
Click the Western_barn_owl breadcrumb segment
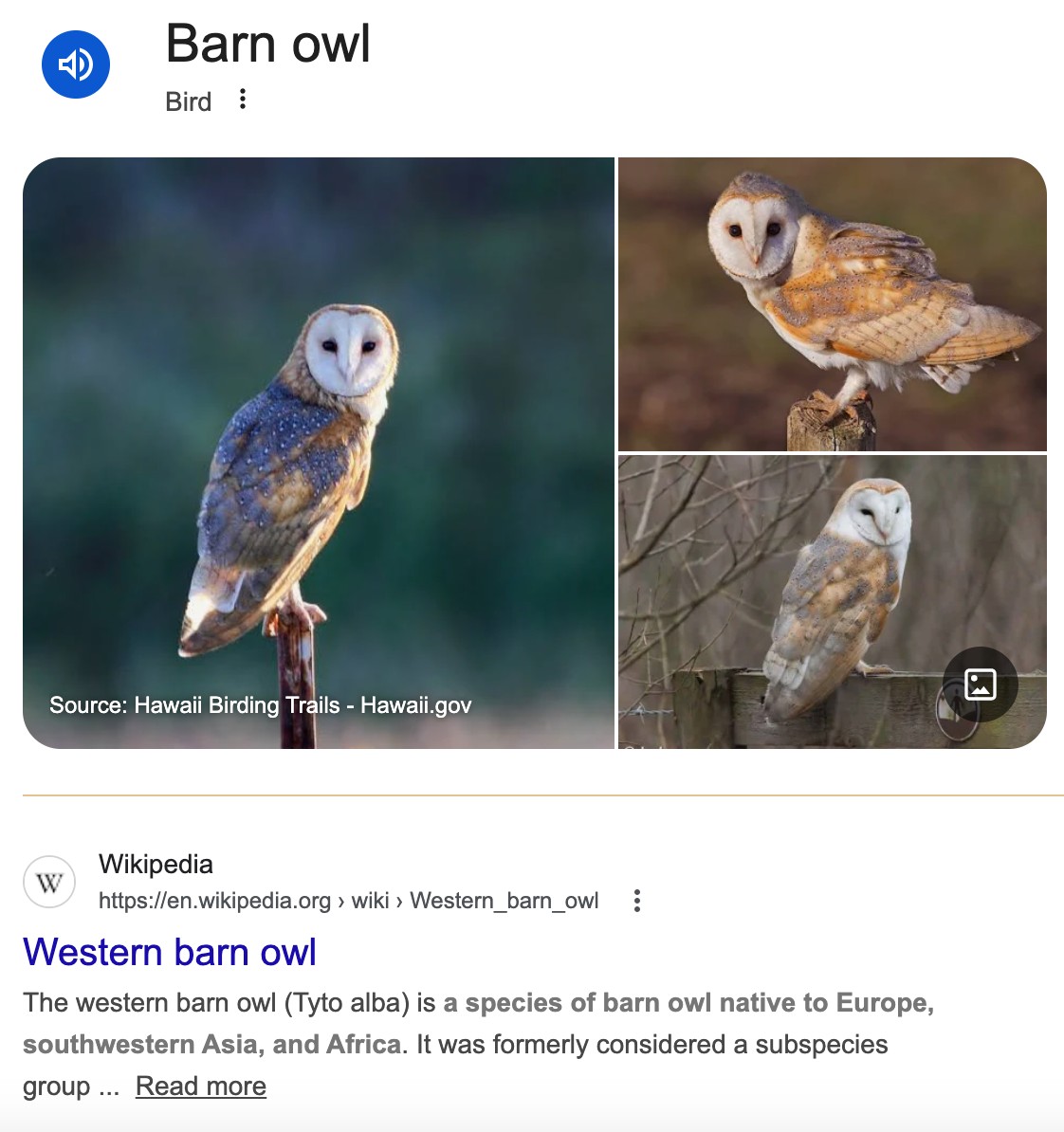point(504,901)
